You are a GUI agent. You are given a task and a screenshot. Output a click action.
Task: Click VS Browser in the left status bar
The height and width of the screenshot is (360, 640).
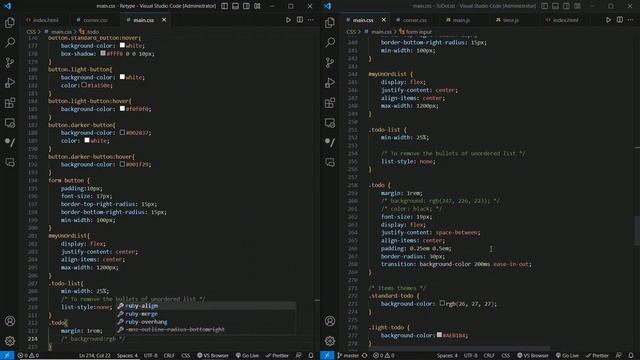213,356
